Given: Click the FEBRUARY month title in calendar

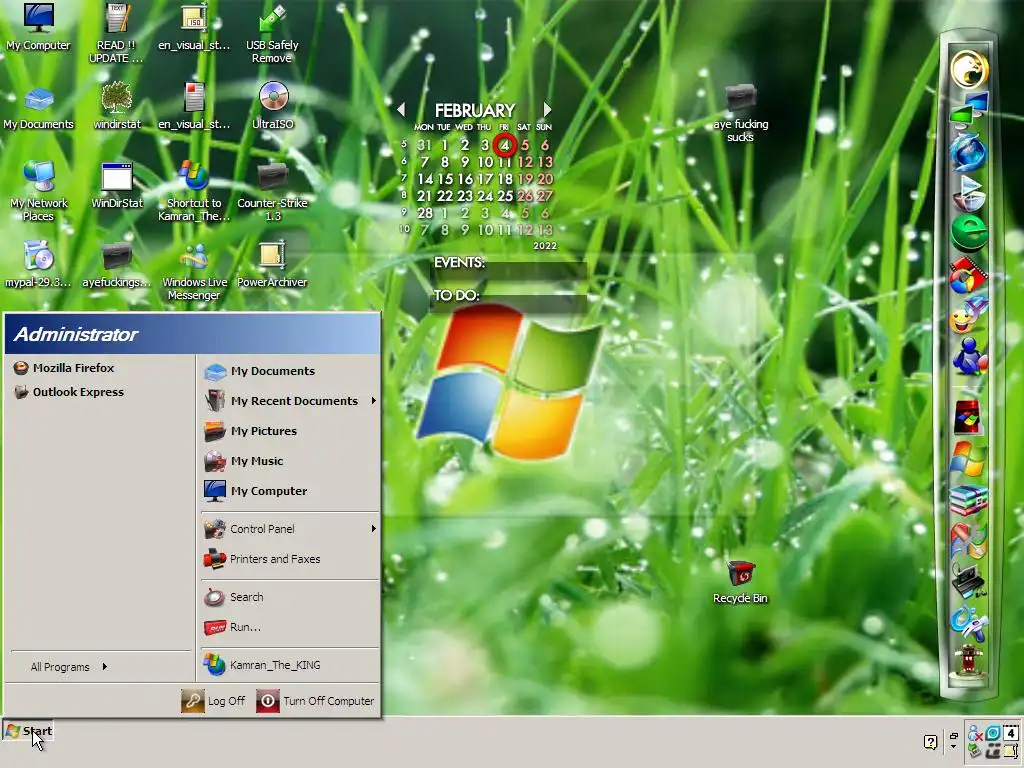Looking at the screenshot, I should 475,110.
